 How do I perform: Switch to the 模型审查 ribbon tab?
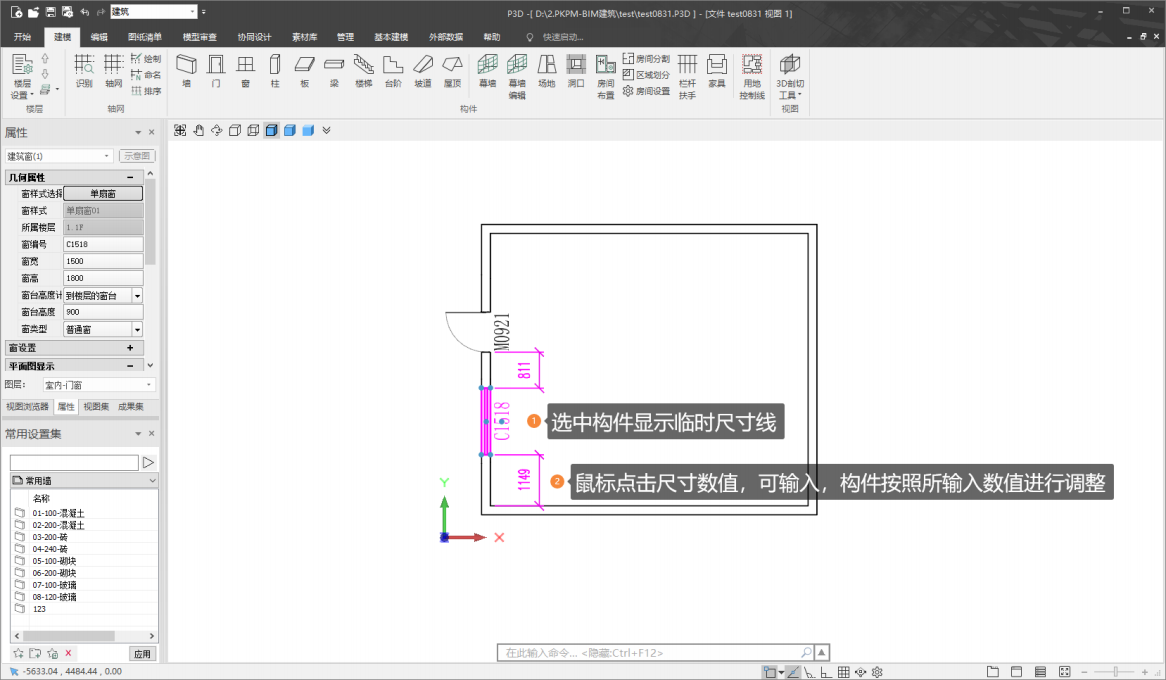point(199,37)
